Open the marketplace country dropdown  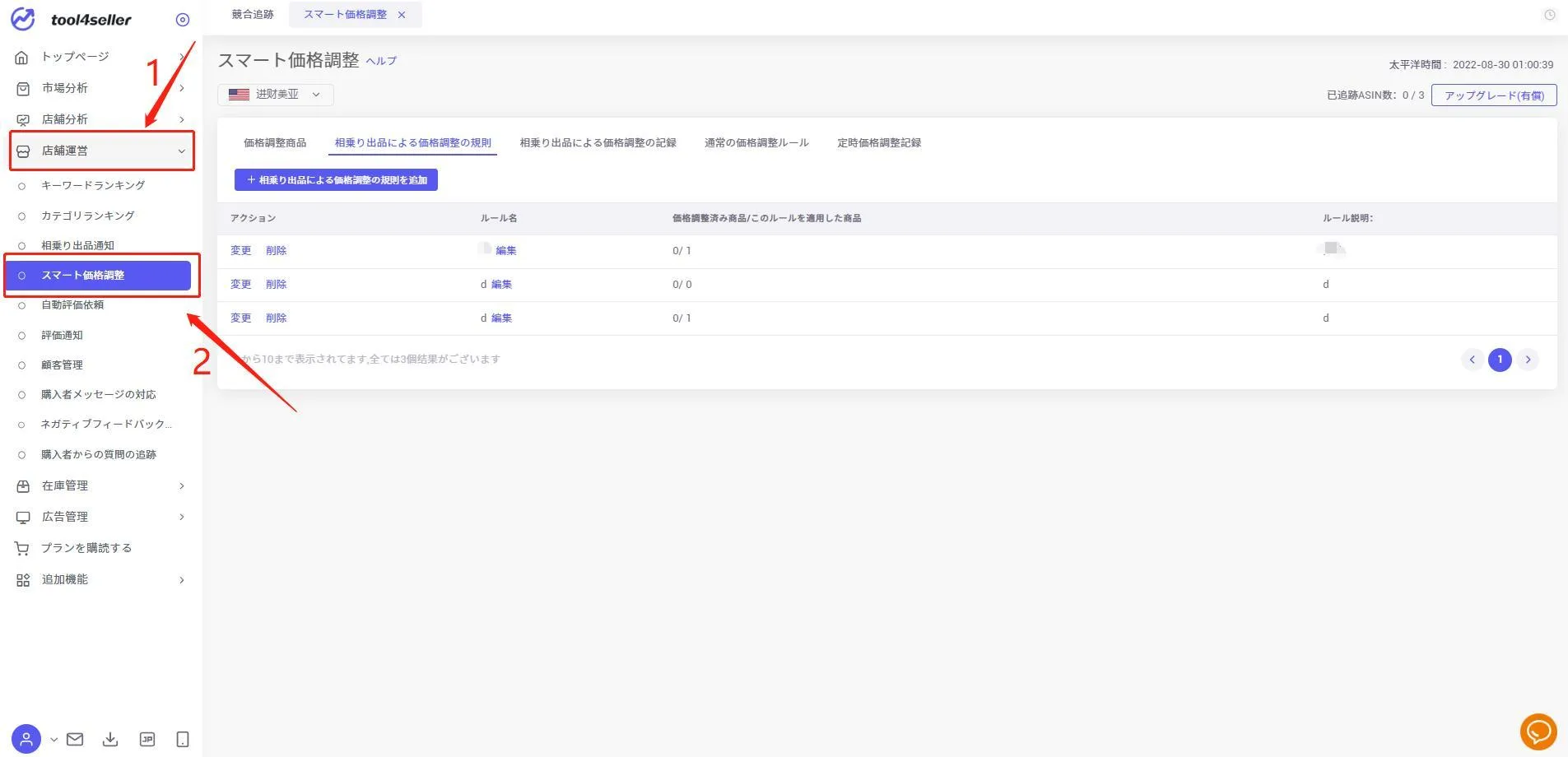(276, 95)
